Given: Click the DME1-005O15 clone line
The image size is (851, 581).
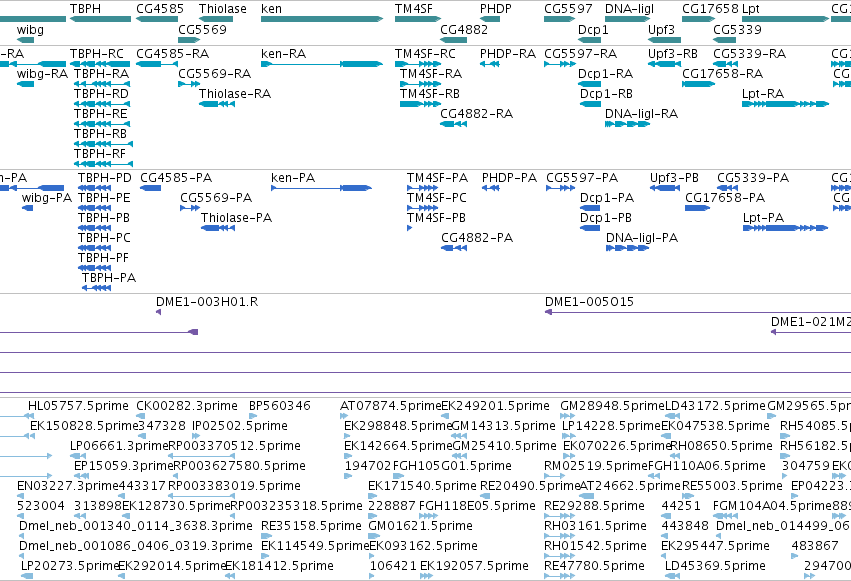Looking at the screenshot, I should [697, 312].
